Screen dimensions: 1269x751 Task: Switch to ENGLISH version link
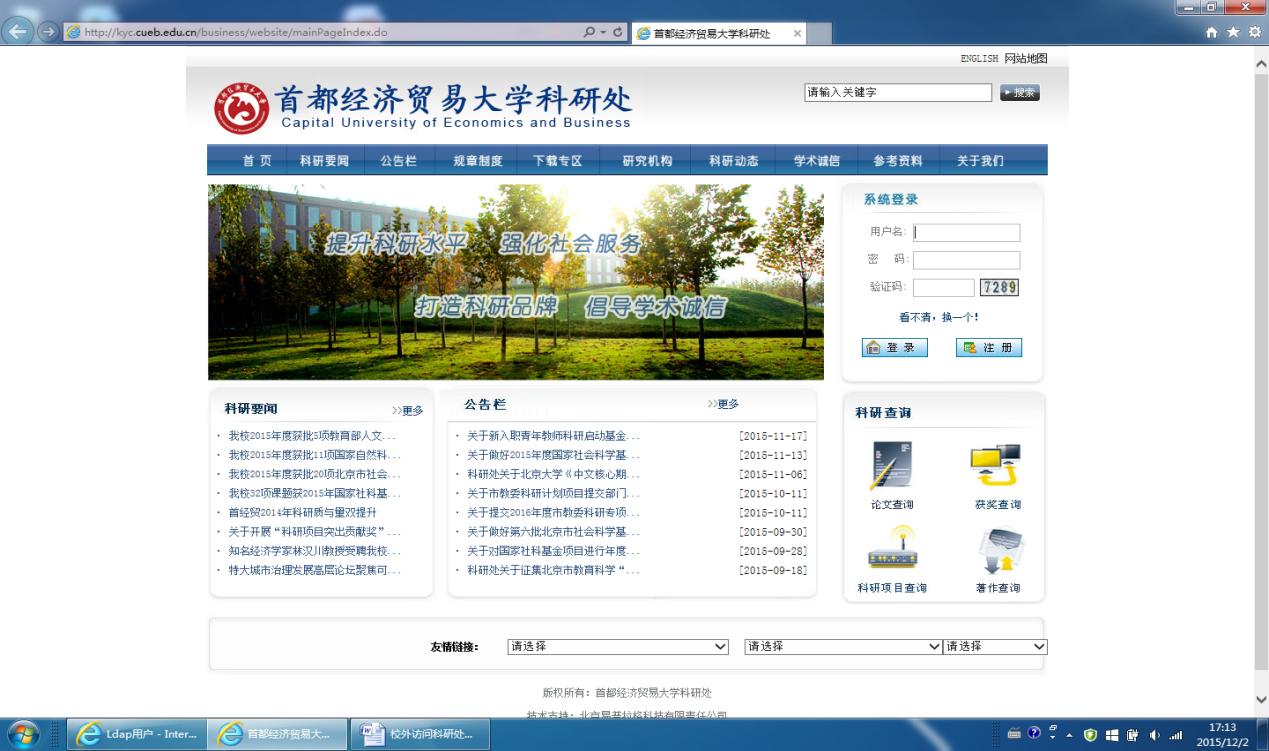pos(979,59)
